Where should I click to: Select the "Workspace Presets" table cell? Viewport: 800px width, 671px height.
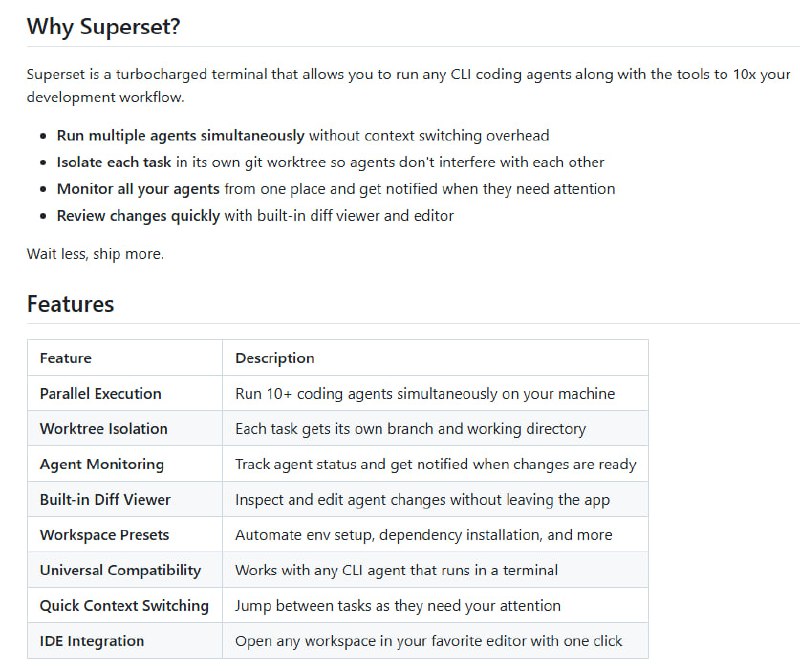(105, 535)
